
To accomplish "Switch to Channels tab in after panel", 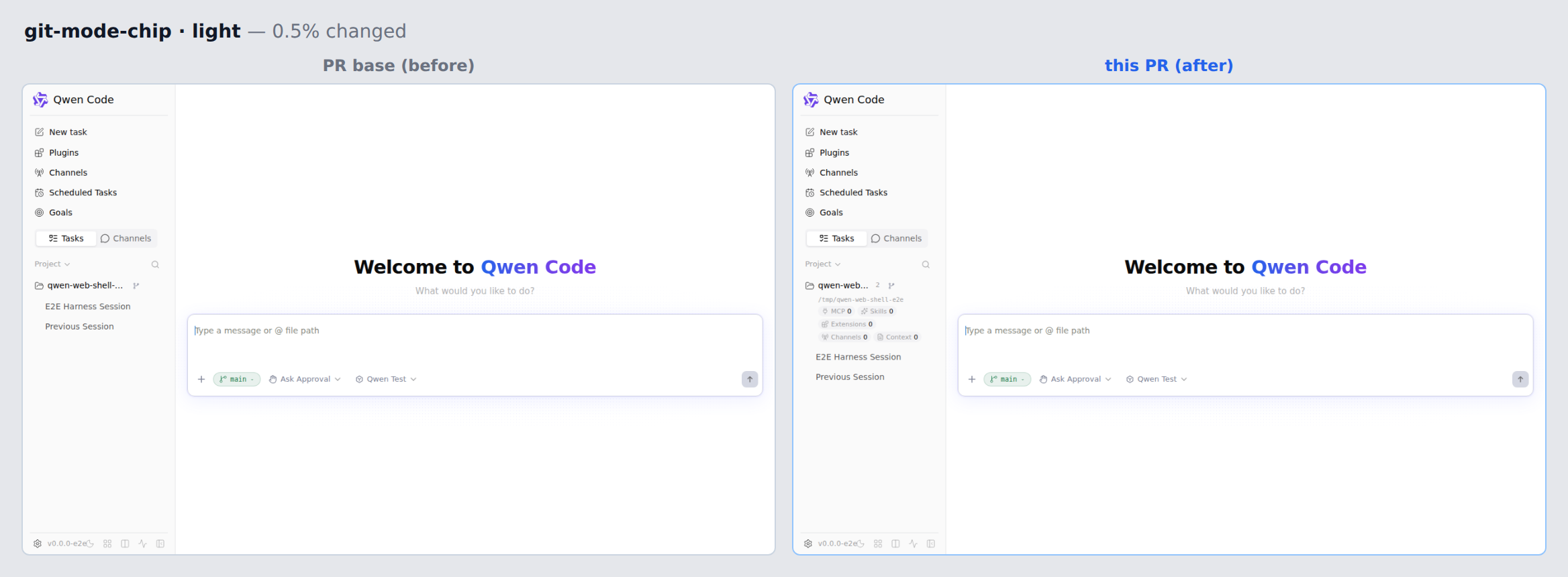I will pos(897,238).
